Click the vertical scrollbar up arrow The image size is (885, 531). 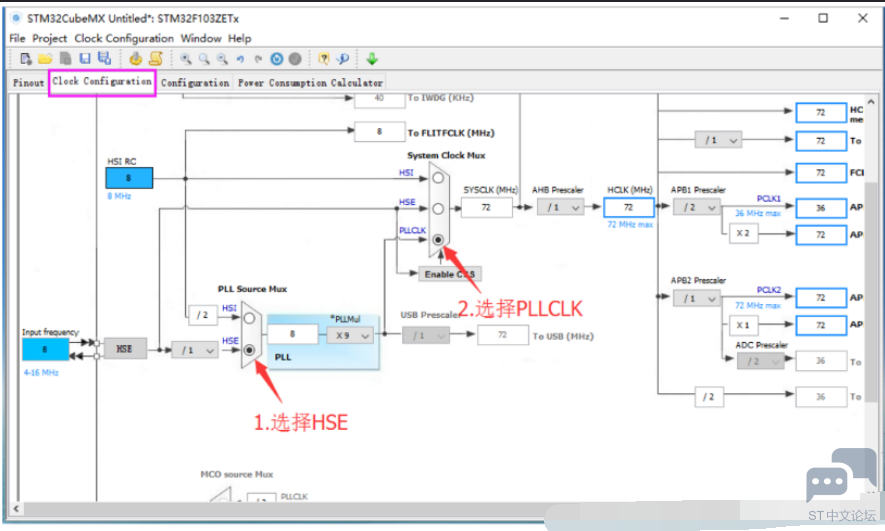click(x=871, y=102)
